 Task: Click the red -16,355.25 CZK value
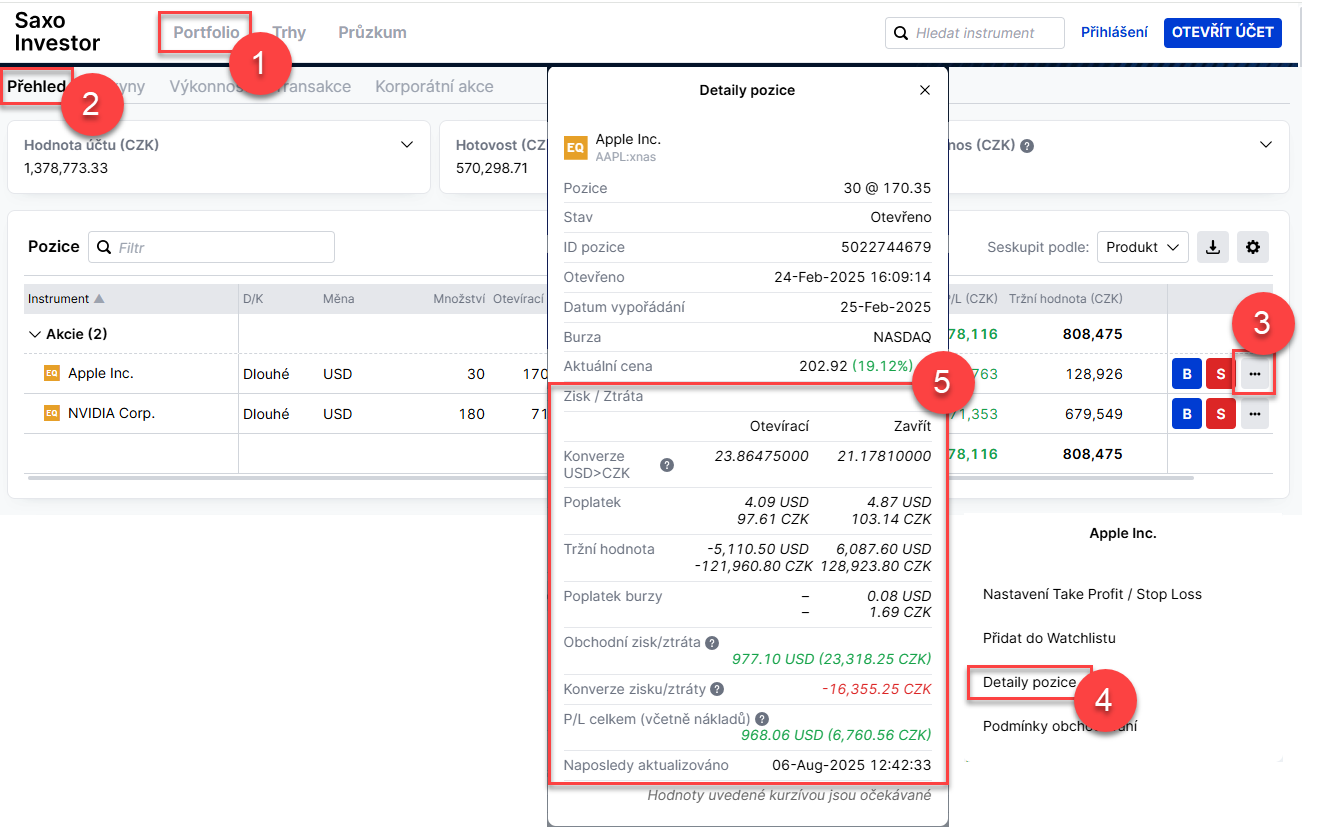click(876, 689)
